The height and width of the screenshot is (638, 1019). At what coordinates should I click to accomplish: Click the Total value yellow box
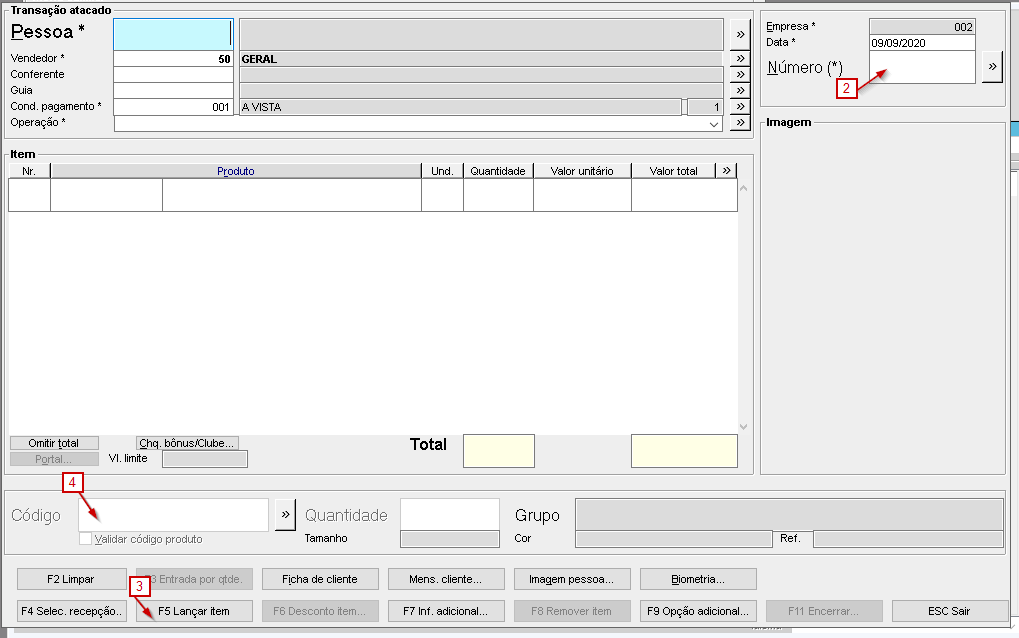pos(684,451)
